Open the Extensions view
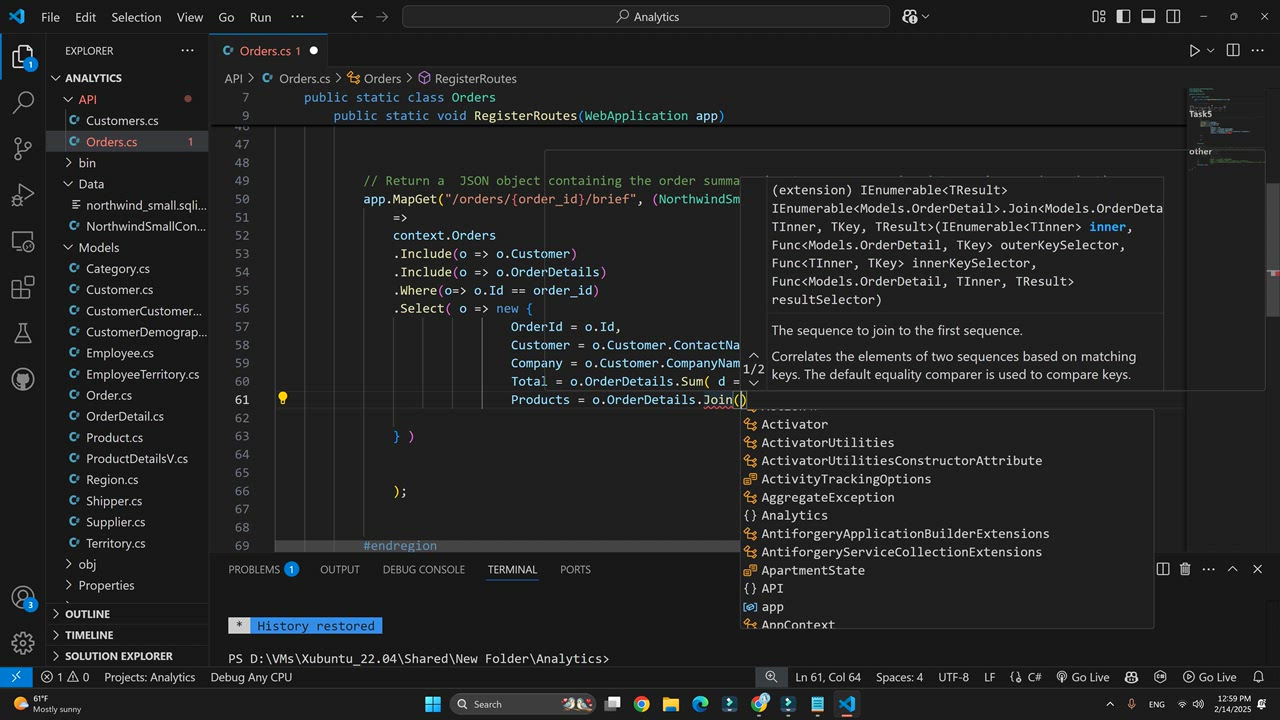The image size is (1280, 720). 22,289
